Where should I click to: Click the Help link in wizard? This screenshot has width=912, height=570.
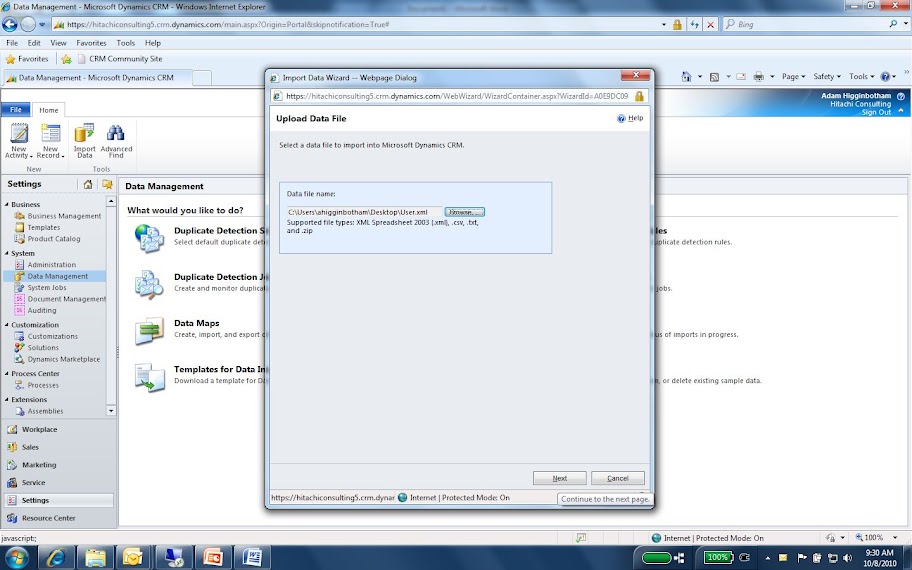[636, 118]
